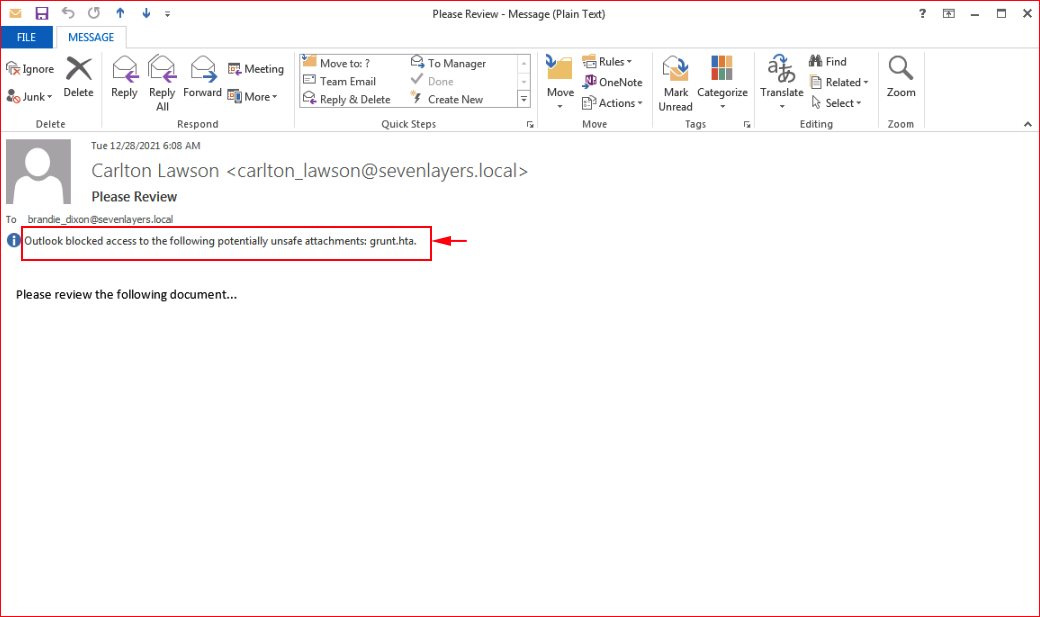Open the Rules dropdown

[x=607, y=62]
